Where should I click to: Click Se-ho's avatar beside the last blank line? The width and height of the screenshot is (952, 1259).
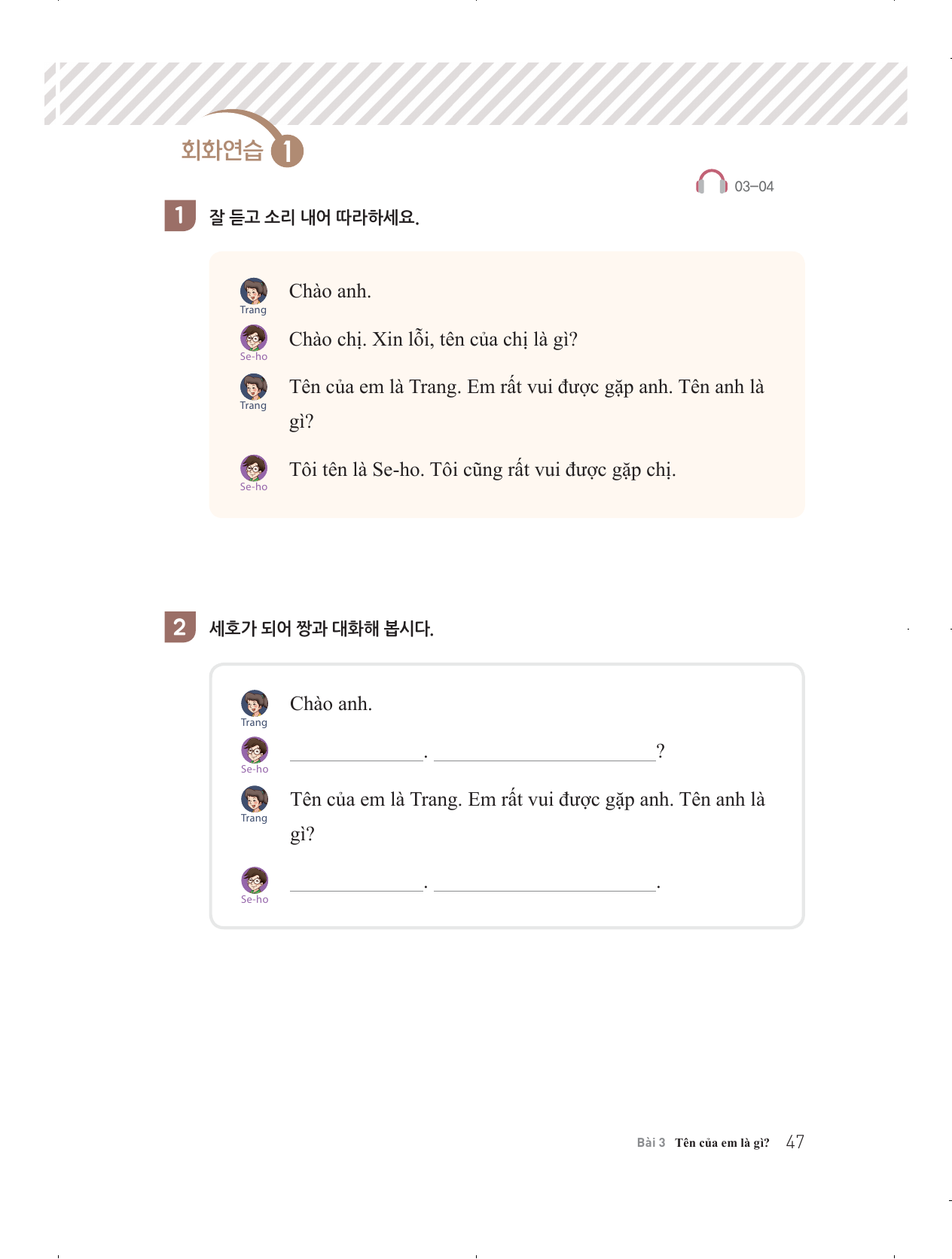pos(255,879)
